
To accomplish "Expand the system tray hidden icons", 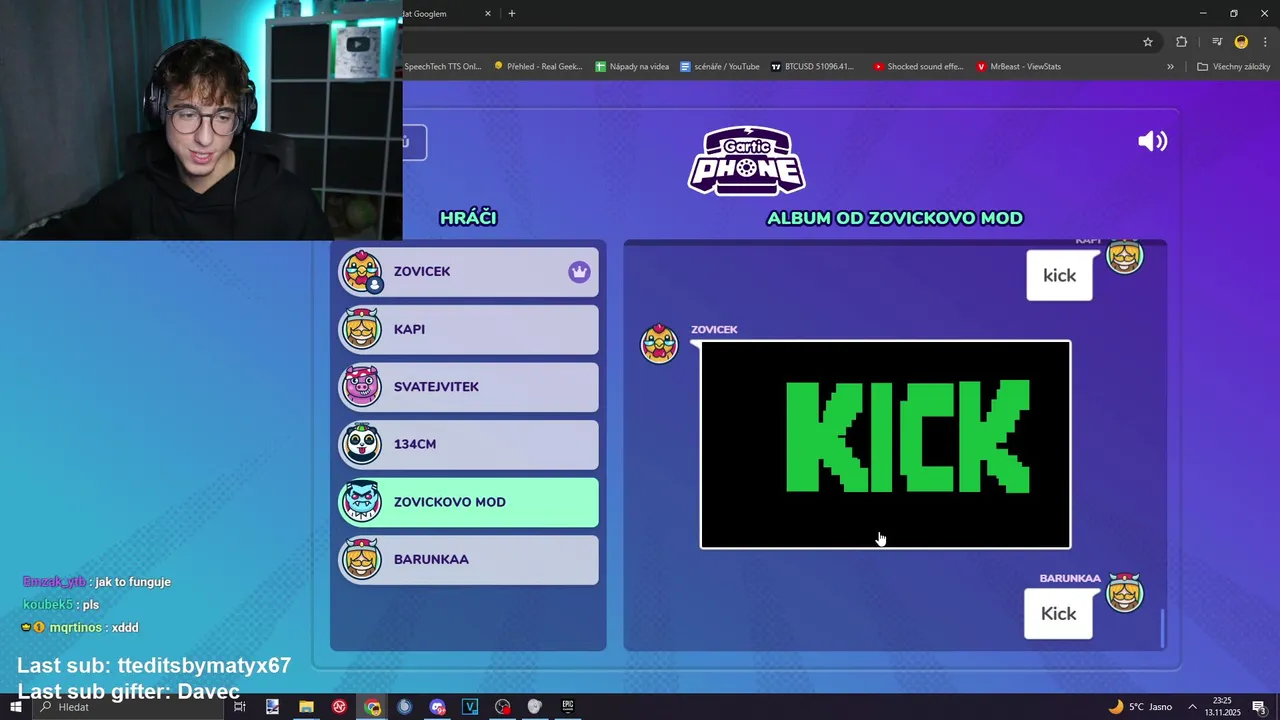I will 1192,707.
